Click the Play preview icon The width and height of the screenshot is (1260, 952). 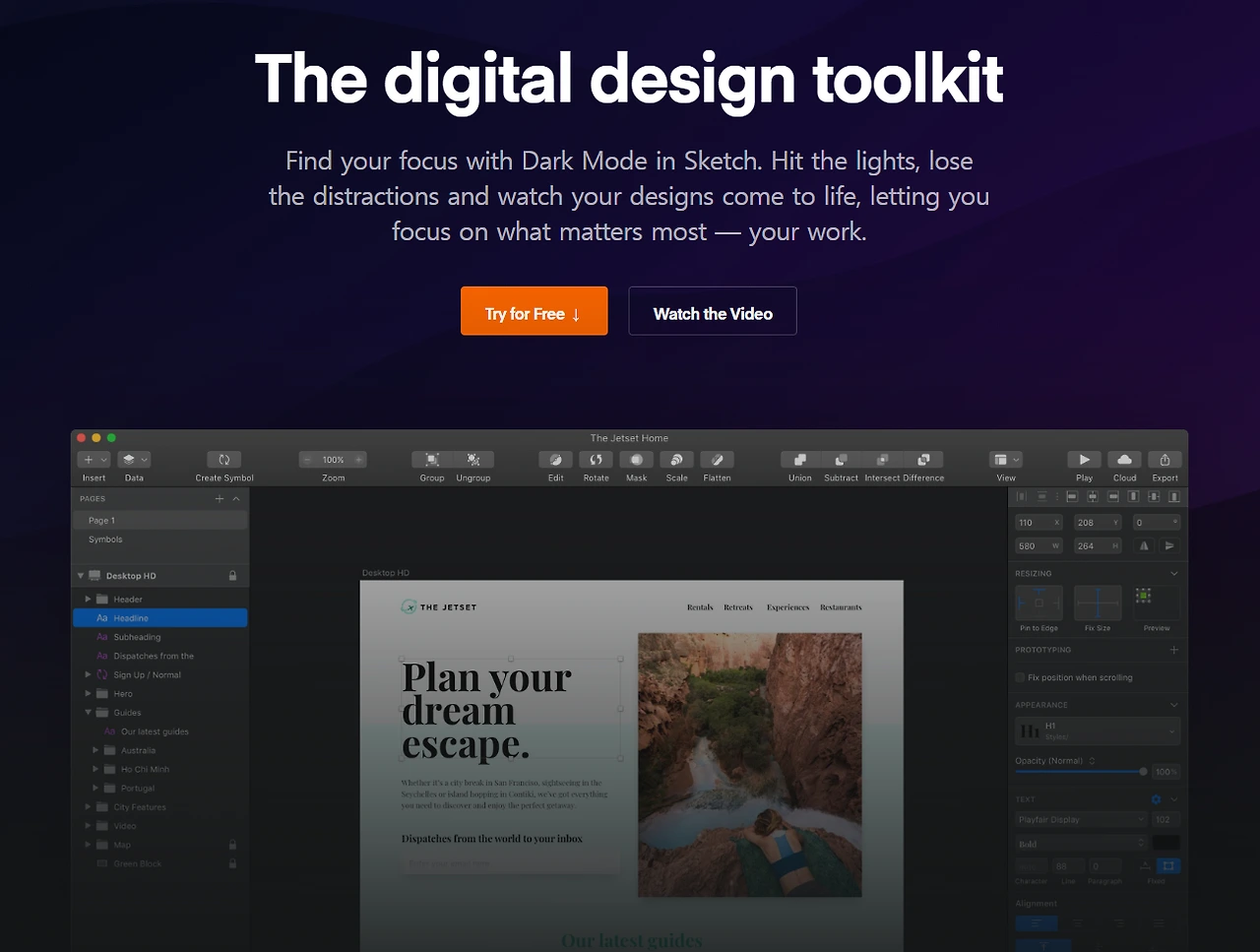tap(1085, 460)
